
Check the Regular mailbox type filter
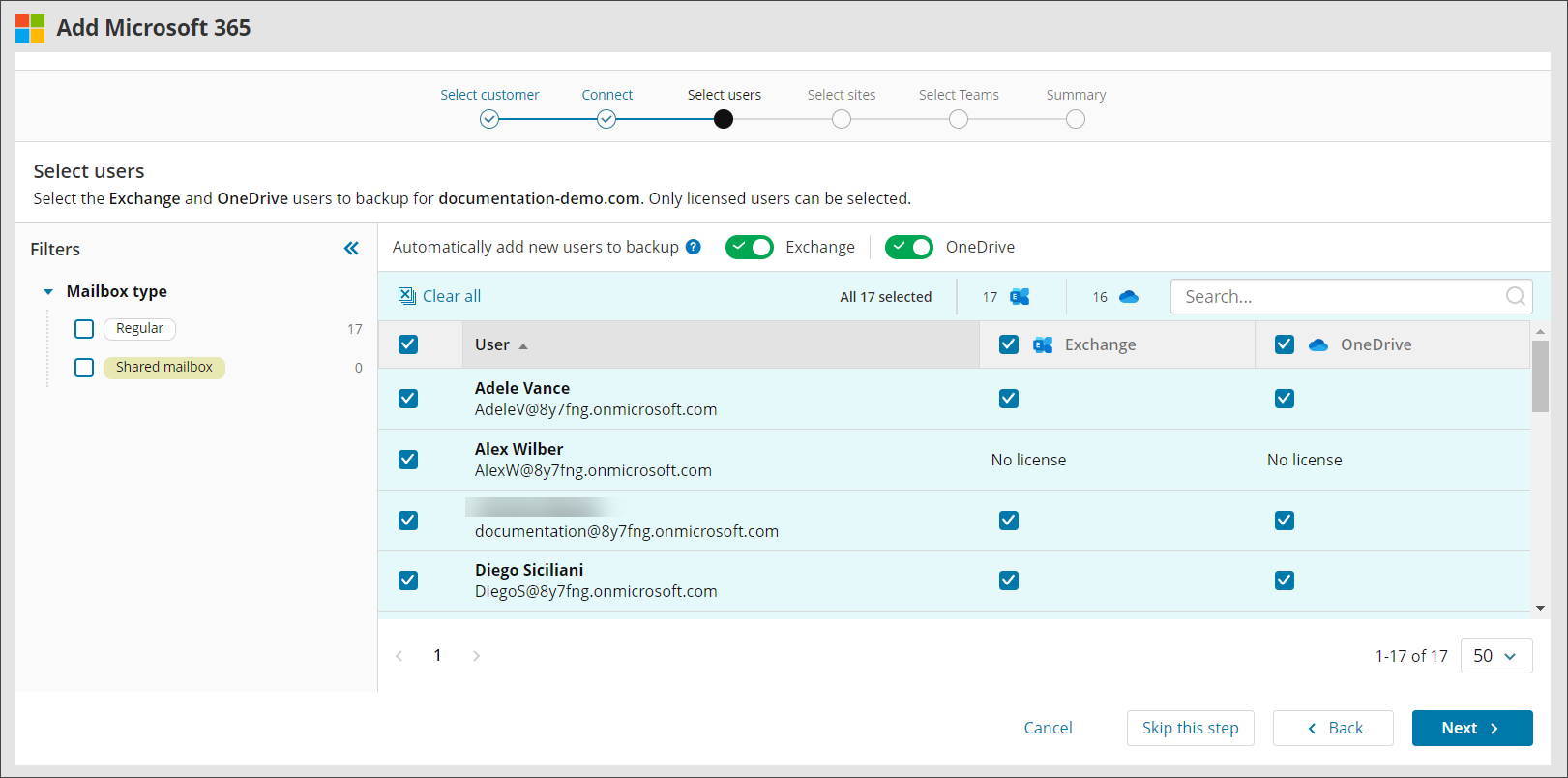pos(84,329)
